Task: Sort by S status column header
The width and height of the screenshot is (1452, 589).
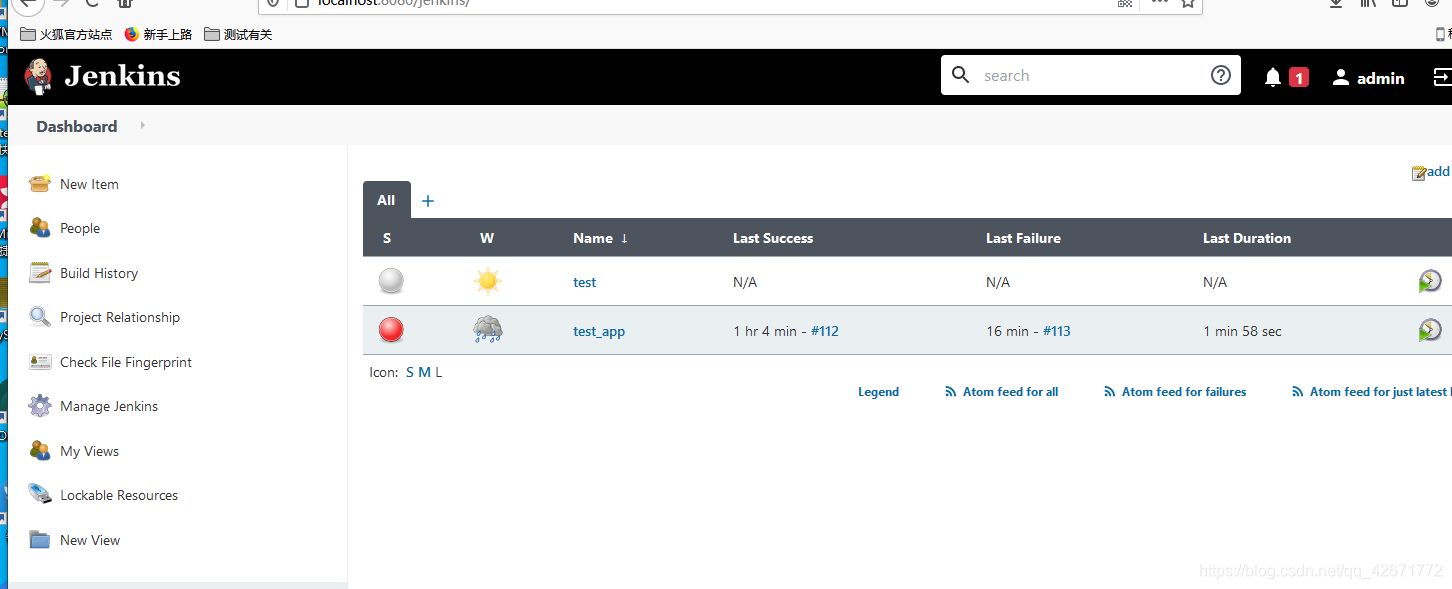Action: pos(387,238)
